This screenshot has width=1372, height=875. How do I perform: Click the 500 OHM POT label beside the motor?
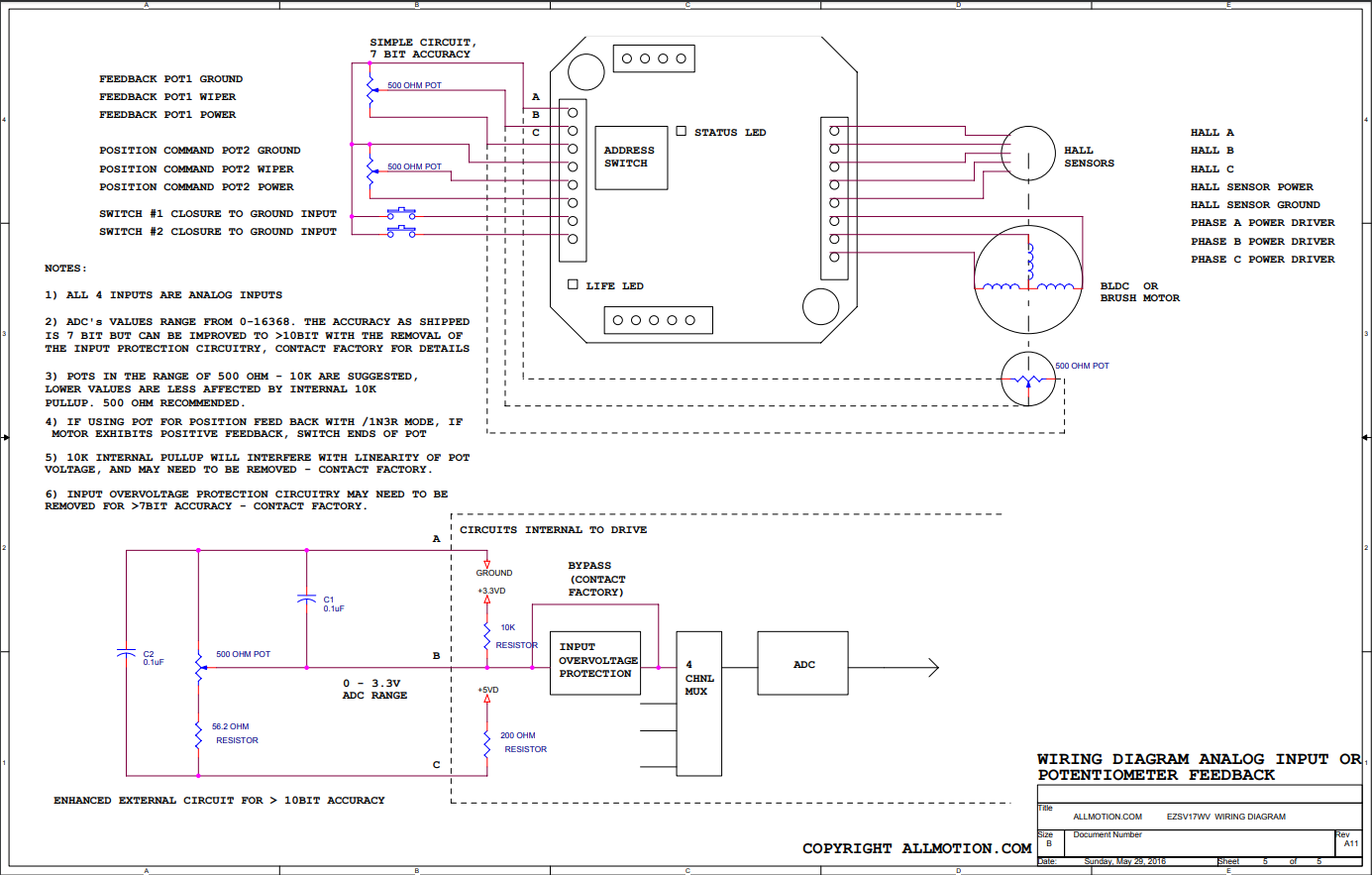[x=1082, y=366]
